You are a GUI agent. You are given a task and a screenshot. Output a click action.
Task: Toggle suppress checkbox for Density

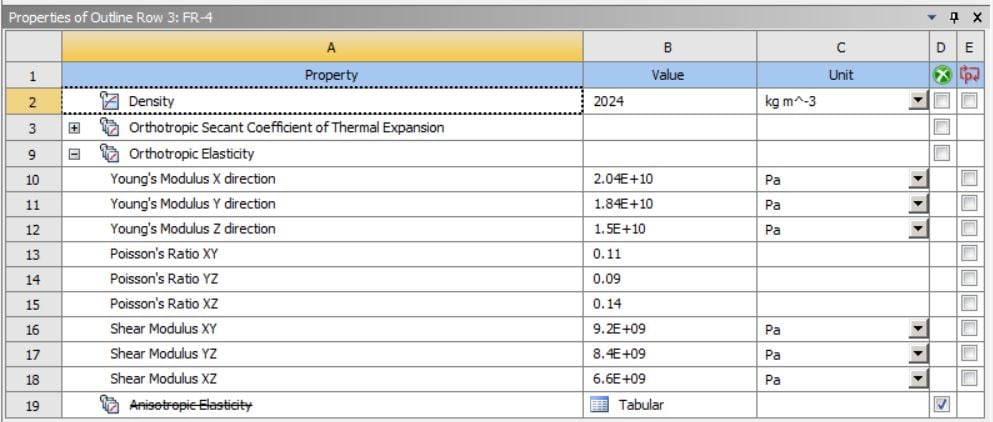pos(942,101)
